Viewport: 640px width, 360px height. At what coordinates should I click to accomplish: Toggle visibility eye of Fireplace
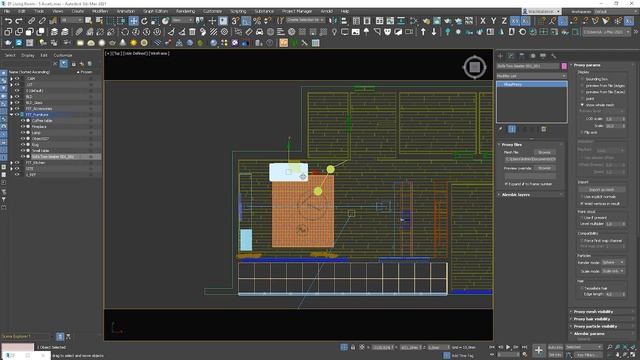click(x=23, y=127)
